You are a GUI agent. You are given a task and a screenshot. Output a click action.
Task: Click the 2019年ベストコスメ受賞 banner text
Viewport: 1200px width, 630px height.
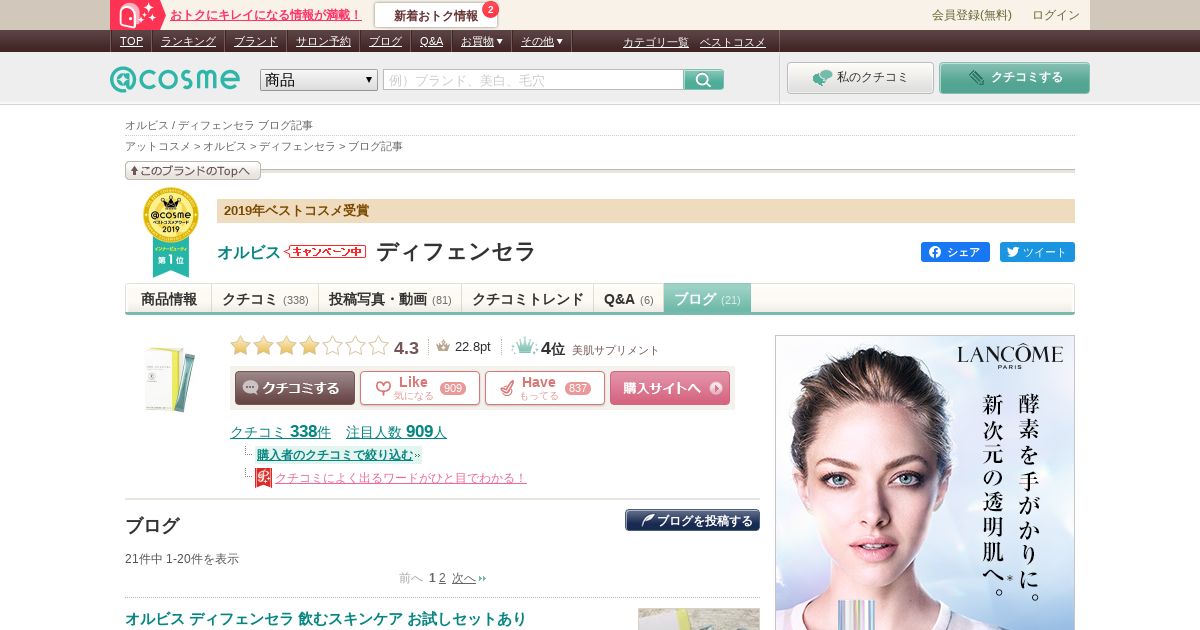tap(296, 210)
